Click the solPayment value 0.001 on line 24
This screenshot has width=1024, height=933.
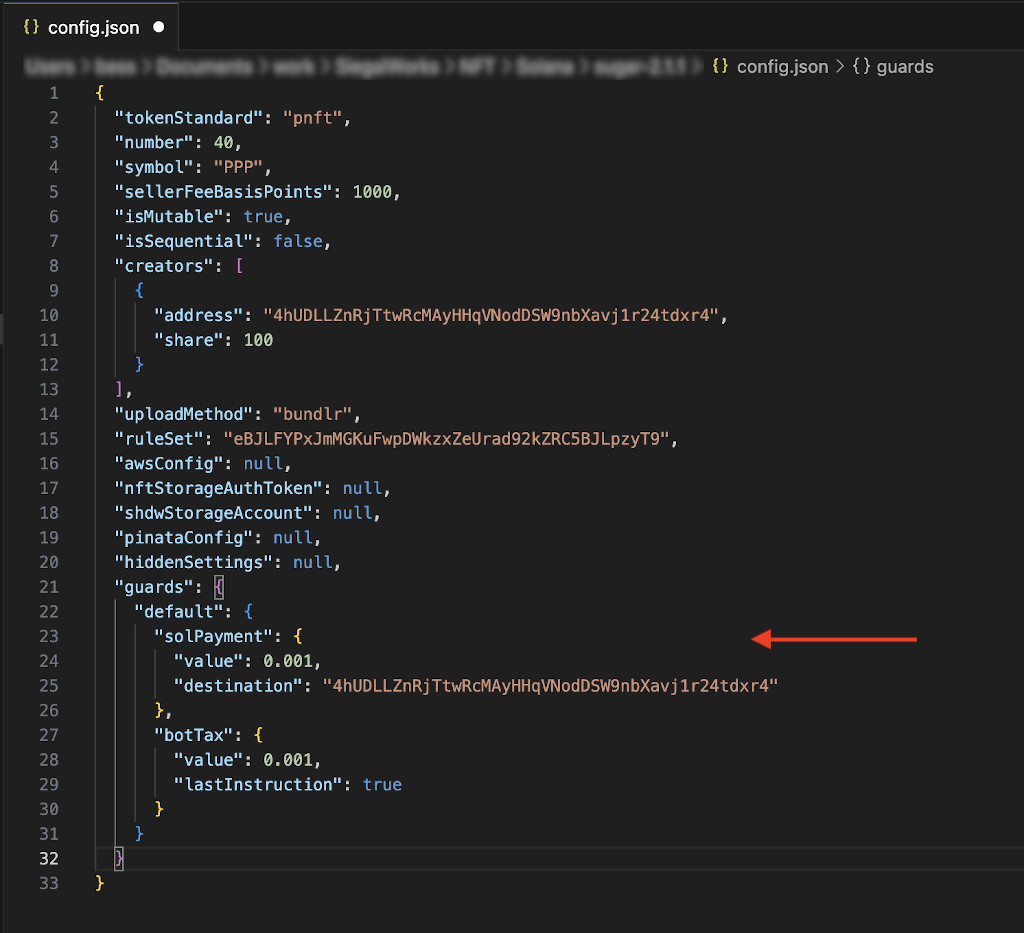click(287, 661)
